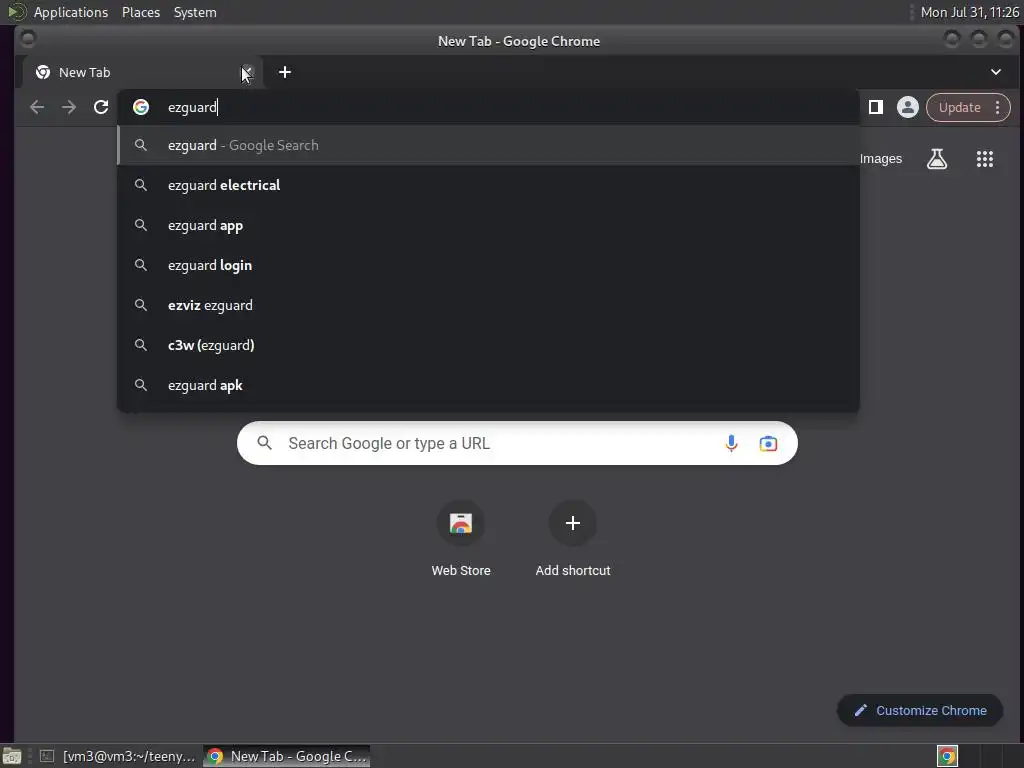This screenshot has width=1024, height=768.
Task: Click search icon beside 'ezguard apk'
Action: tap(140, 385)
